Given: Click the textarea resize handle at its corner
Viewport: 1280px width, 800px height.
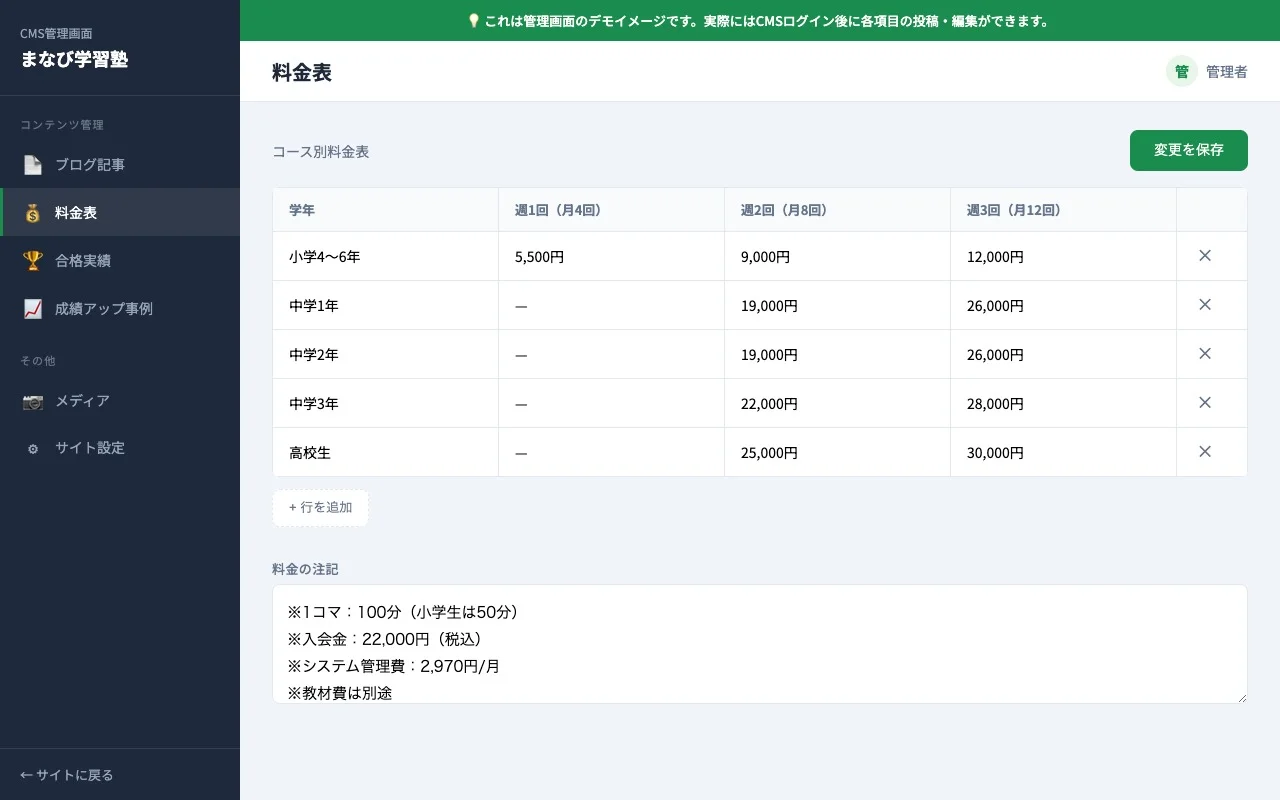Looking at the screenshot, I should [1242, 697].
